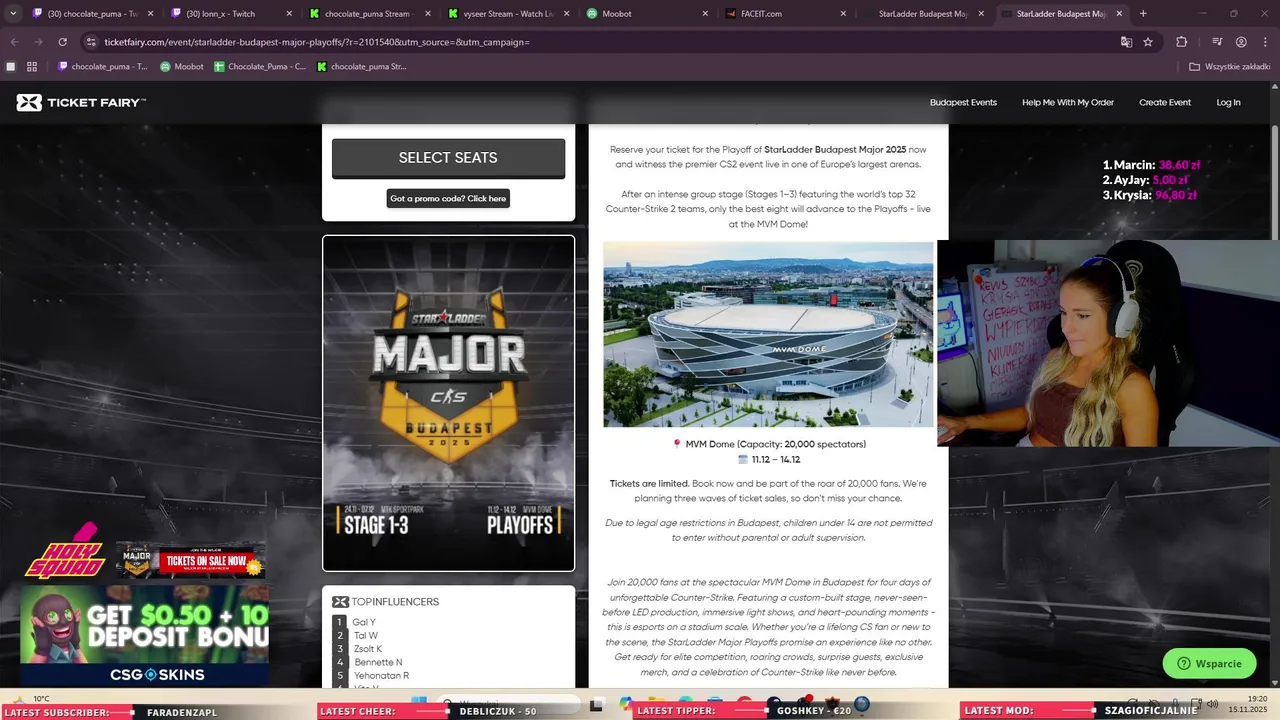Close the active StarLadder Budapest Major tab
The width and height of the screenshot is (1280, 720).
[x=1119, y=14]
